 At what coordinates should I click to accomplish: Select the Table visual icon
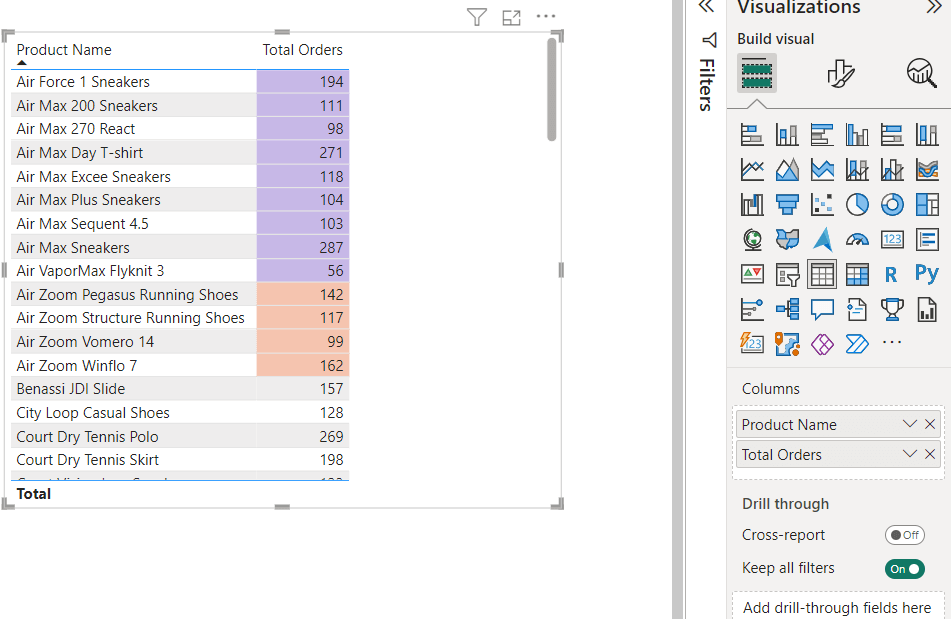point(822,275)
